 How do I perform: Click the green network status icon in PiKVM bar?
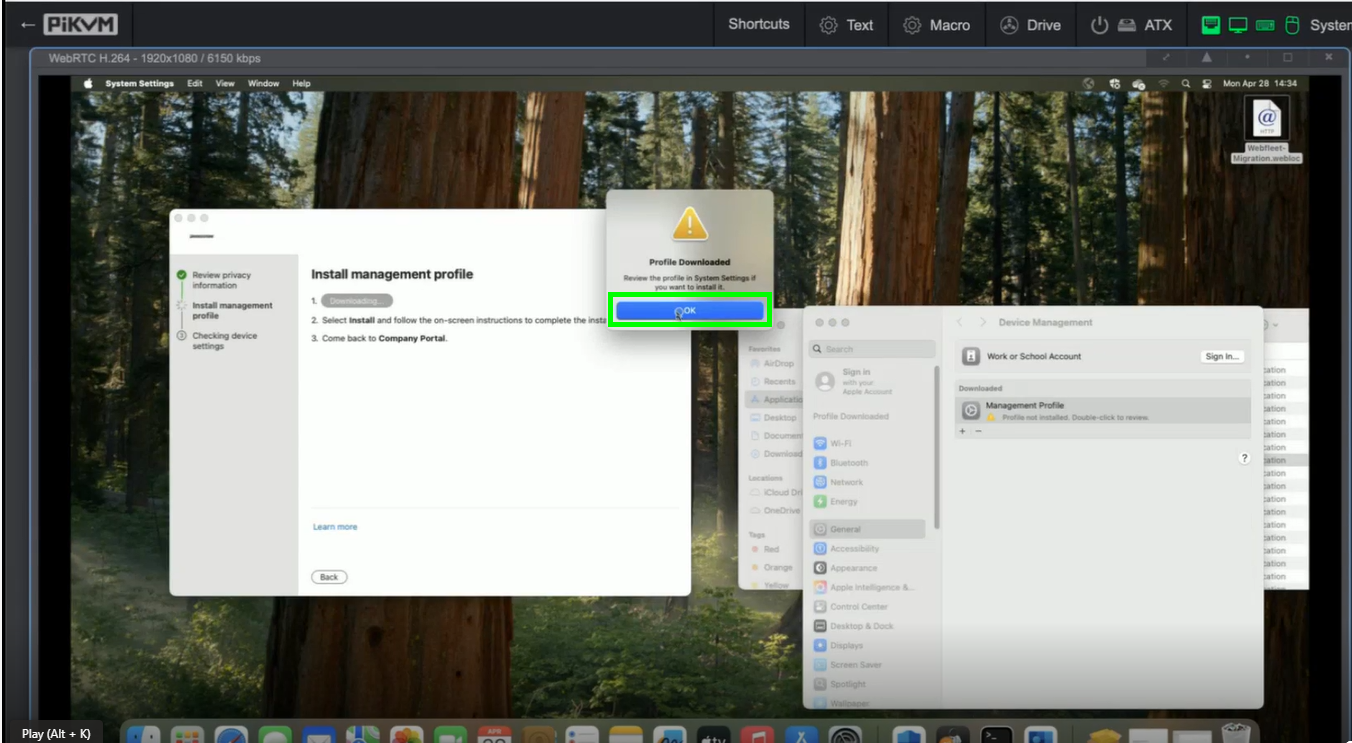1211,25
